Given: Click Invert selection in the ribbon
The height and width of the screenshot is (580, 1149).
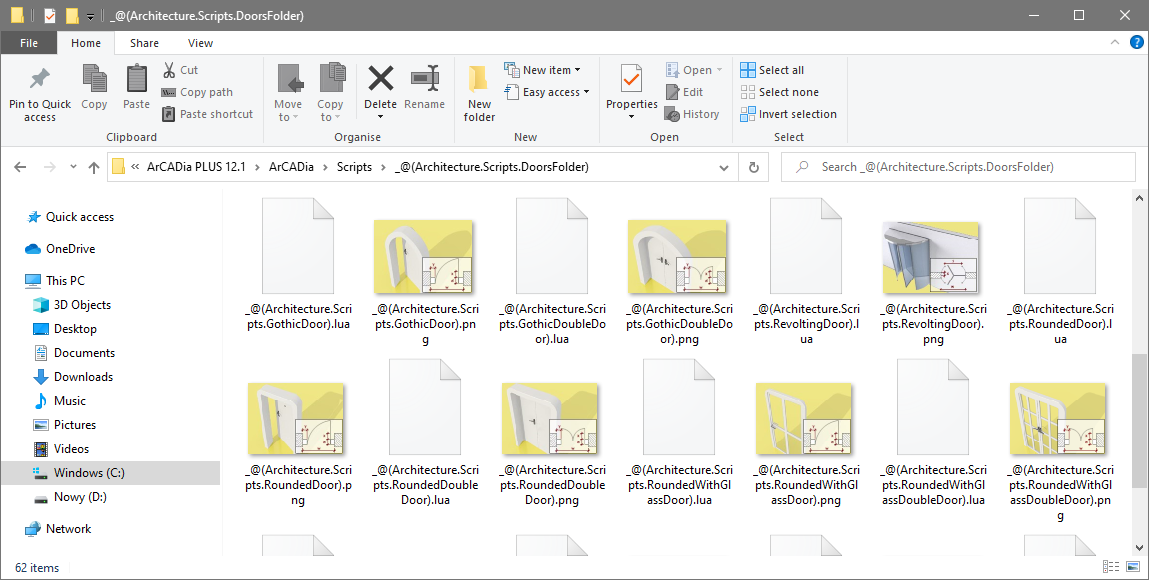Looking at the screenshot, I should pos(788,114).
